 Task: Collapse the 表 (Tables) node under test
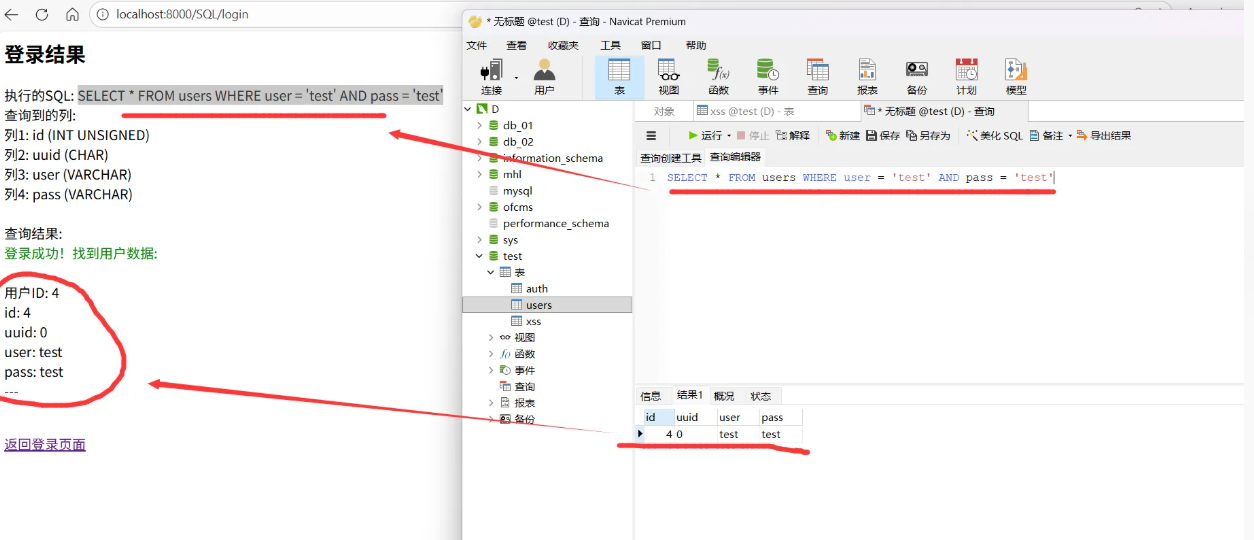coord(491,272)
